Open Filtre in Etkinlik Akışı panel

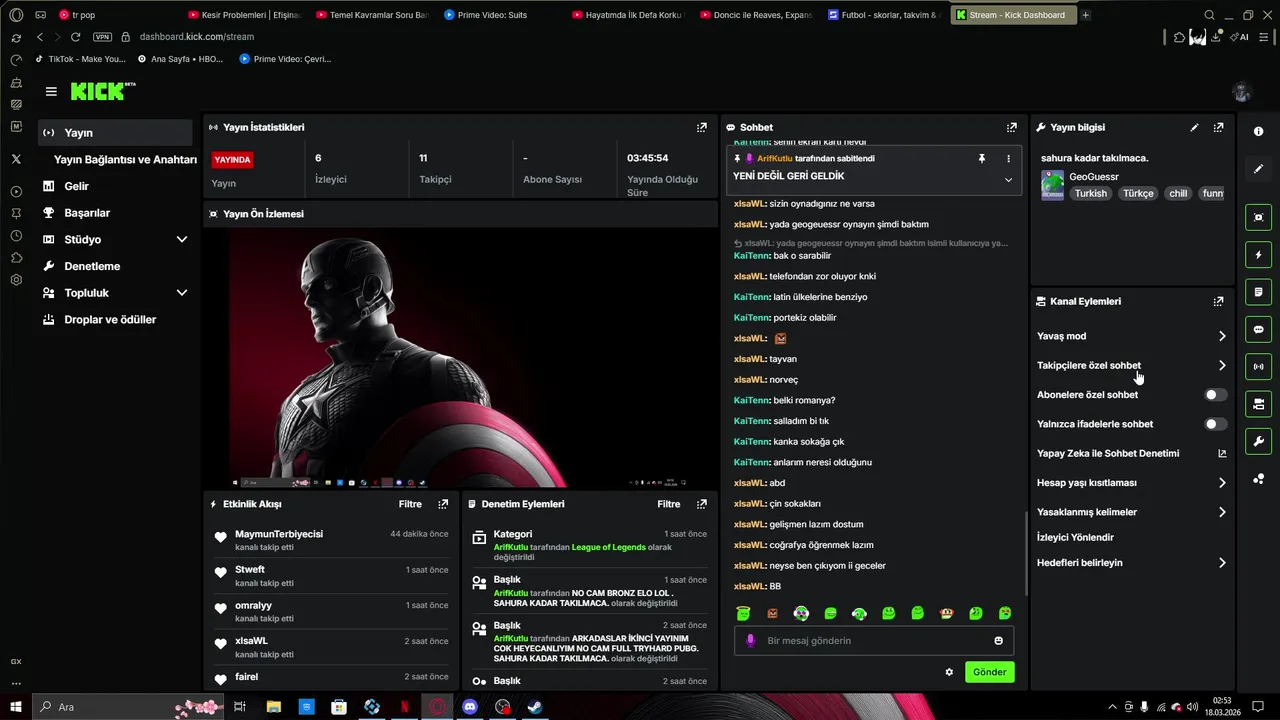[x=410, y=504]
